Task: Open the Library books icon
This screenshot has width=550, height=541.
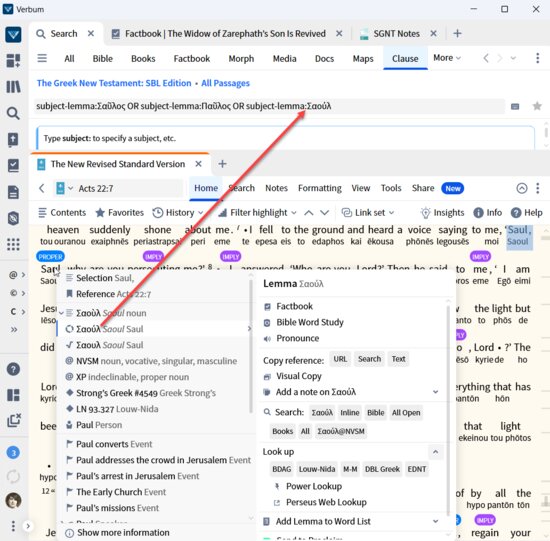Action: click(13, 87)
